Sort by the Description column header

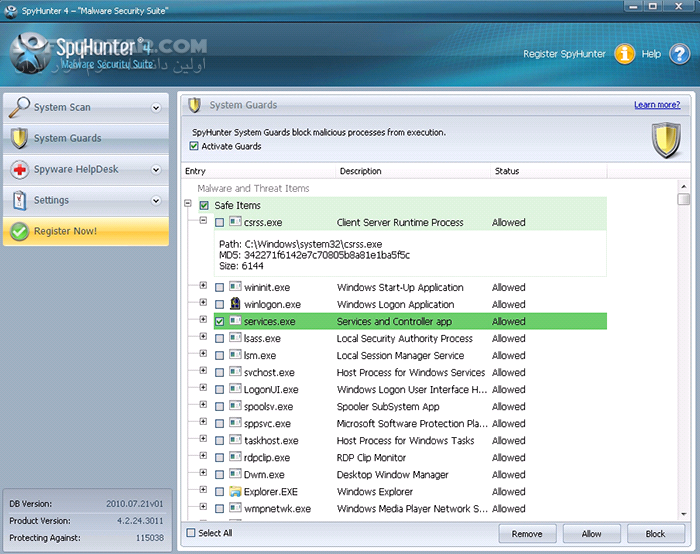click(413, 171)
